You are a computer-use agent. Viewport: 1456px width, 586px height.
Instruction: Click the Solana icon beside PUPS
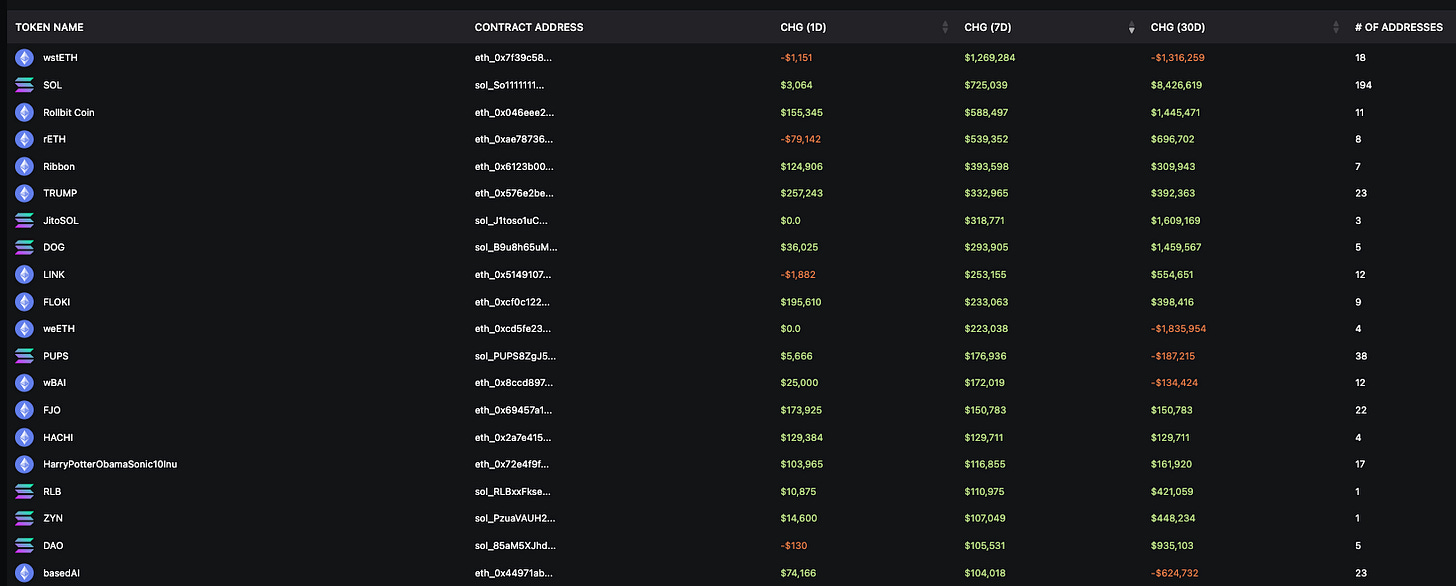[24, 356]
